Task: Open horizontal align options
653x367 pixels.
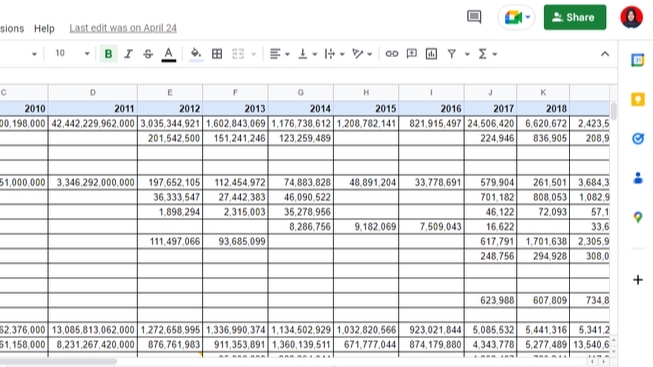Action: pos(279,54)
